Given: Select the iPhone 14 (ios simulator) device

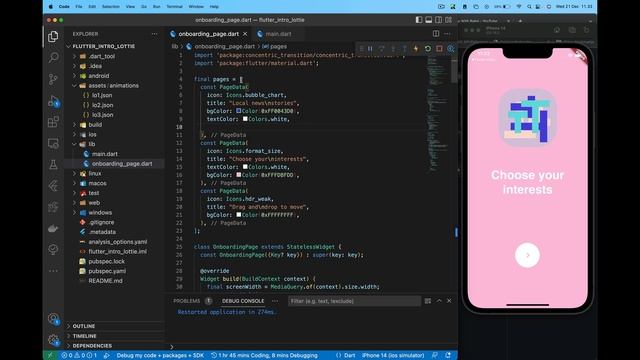Looking at the screenshot, I should 393,356.
